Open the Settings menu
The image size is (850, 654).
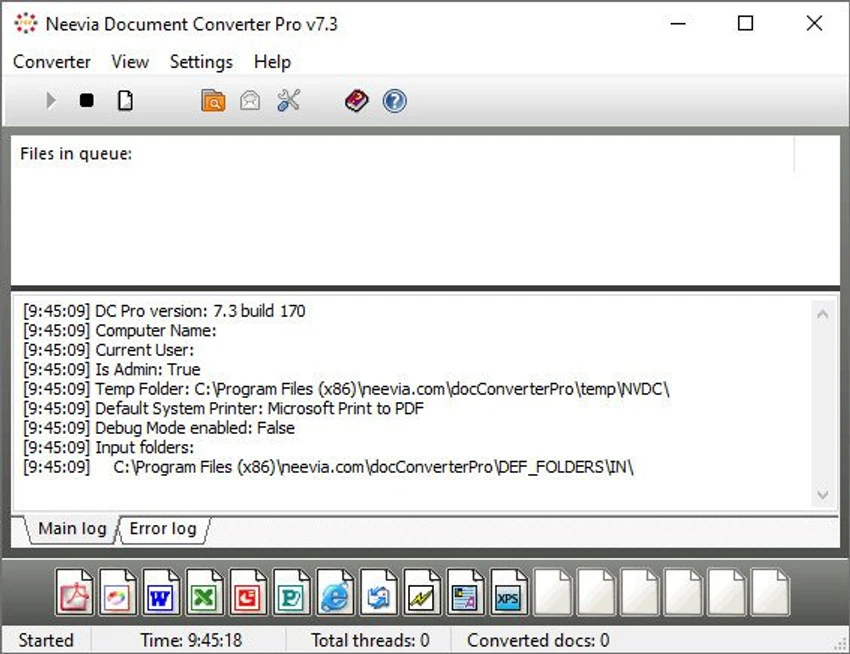click(x=201, y=62)
